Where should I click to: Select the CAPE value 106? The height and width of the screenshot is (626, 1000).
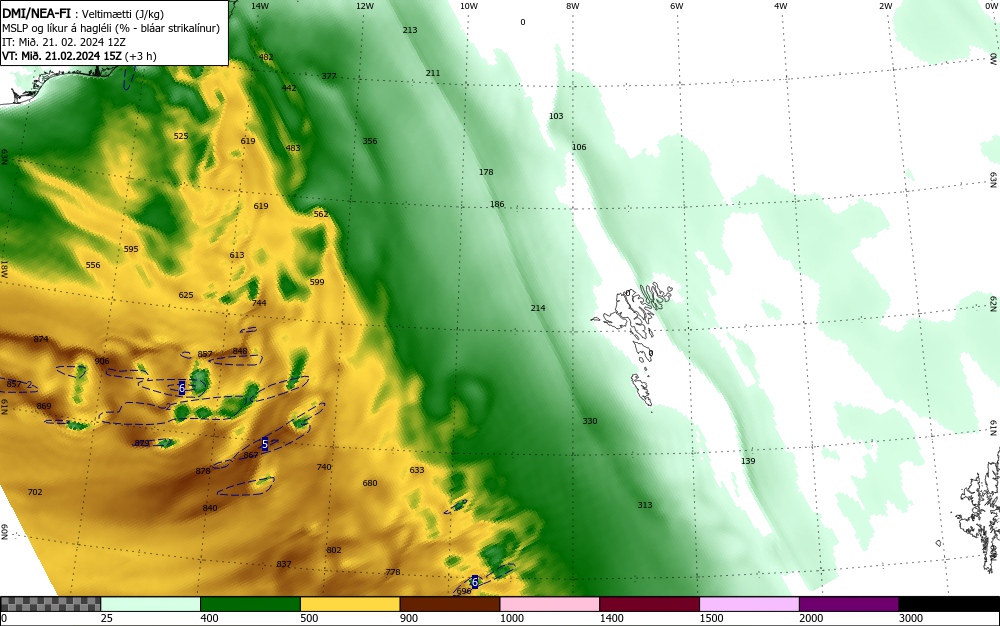click(x=578, y=147)
